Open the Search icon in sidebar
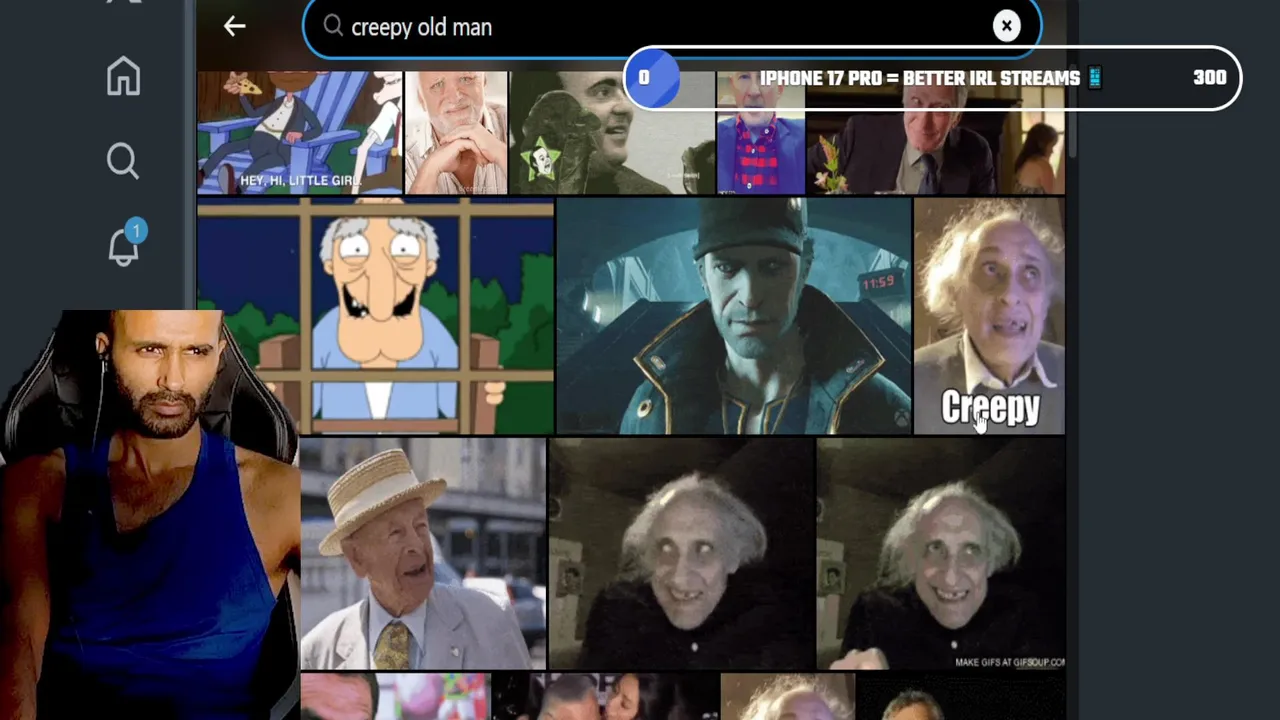This screenshot has height=720, width=1280. (x=123, y=160)
